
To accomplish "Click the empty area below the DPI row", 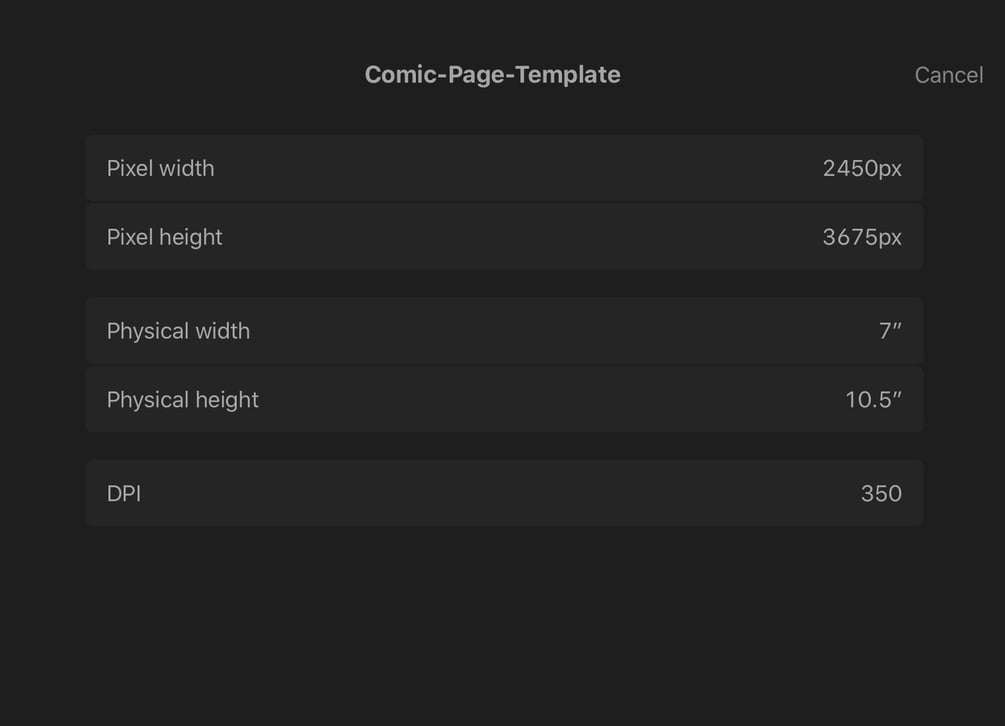I will tap(504, 620).
